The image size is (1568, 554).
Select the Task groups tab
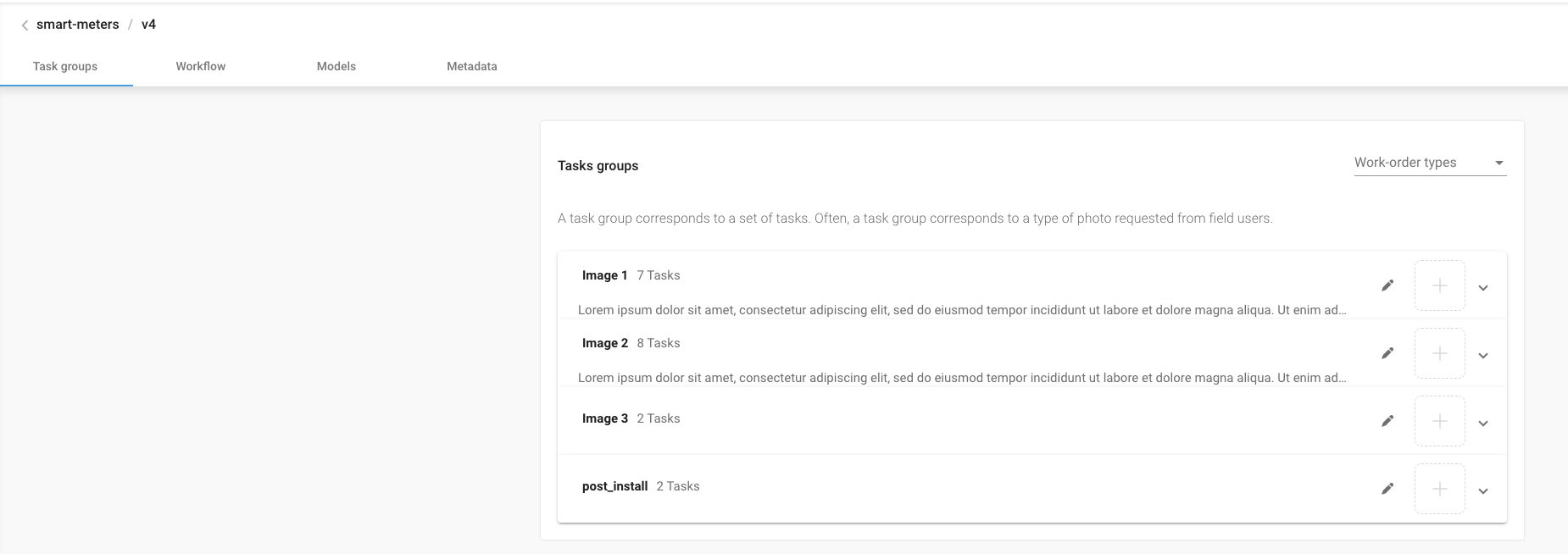click(x=65, y=66)
